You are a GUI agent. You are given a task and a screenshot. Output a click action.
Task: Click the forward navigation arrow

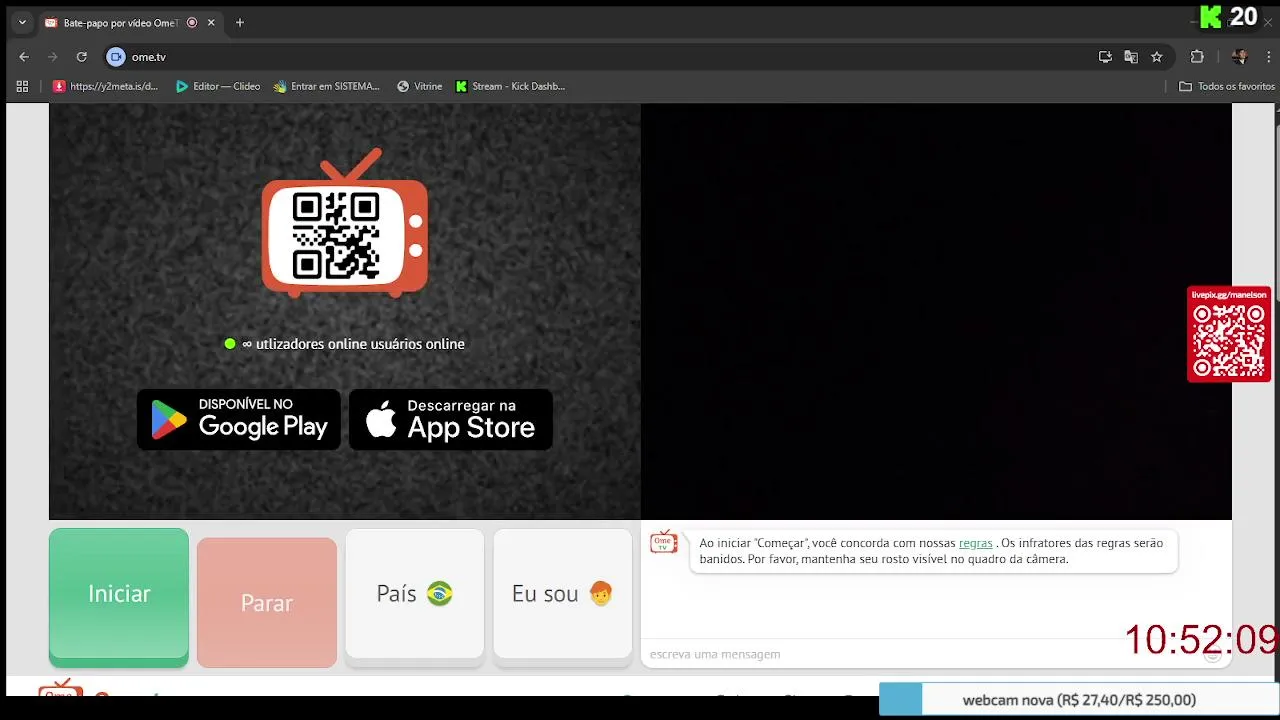(53, 57)
